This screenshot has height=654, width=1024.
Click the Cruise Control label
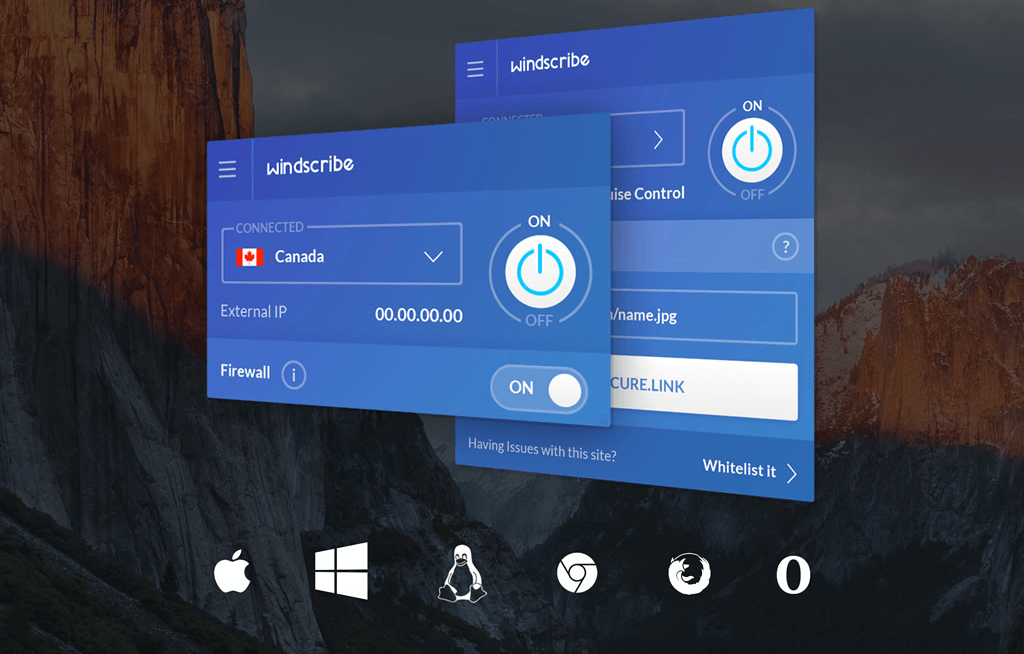coord(648,193)
